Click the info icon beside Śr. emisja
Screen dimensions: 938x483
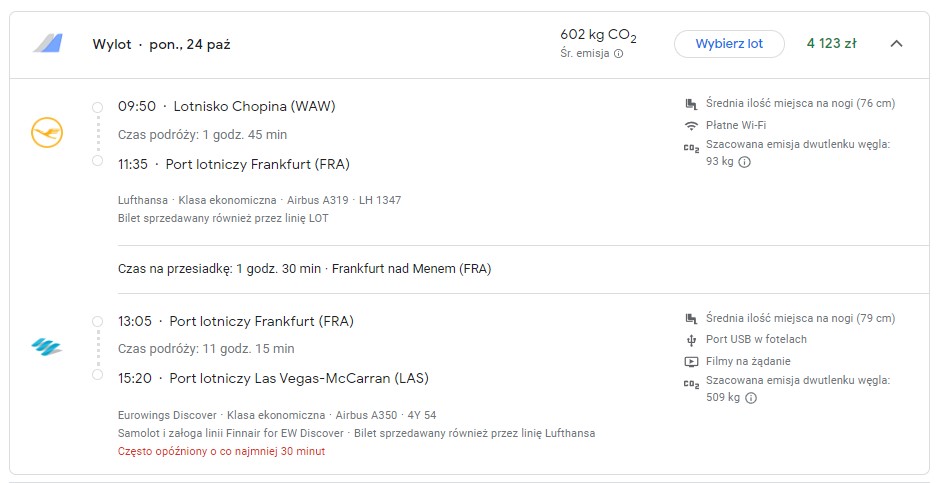tap(619, 54)
